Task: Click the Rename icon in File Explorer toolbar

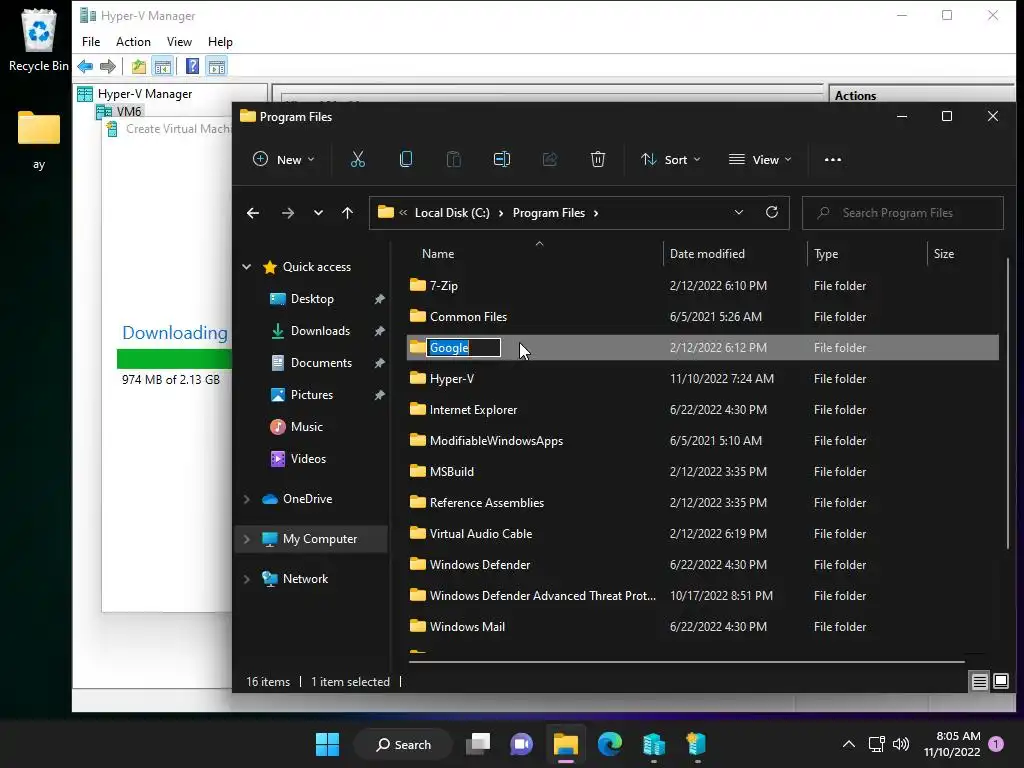Action: pyautogui.click(x=502, y=159)
